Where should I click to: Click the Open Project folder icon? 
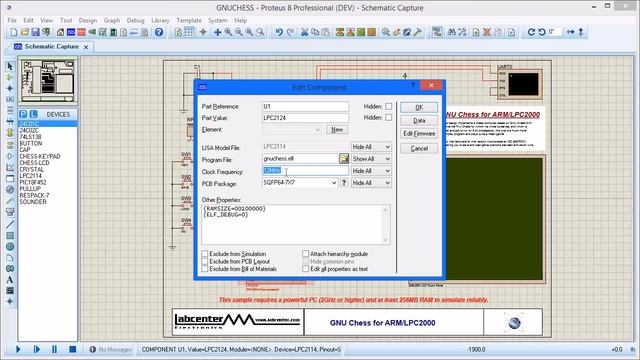24,32
